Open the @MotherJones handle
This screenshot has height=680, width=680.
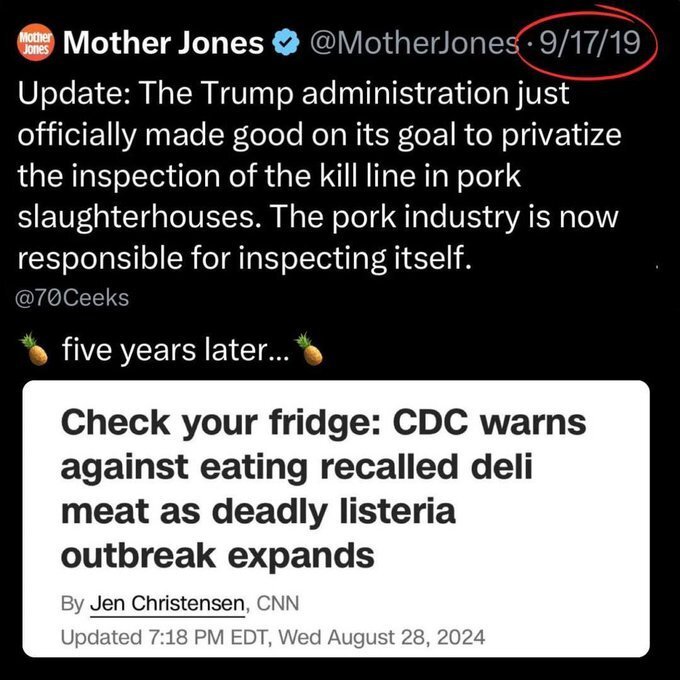tap(415, 43)
